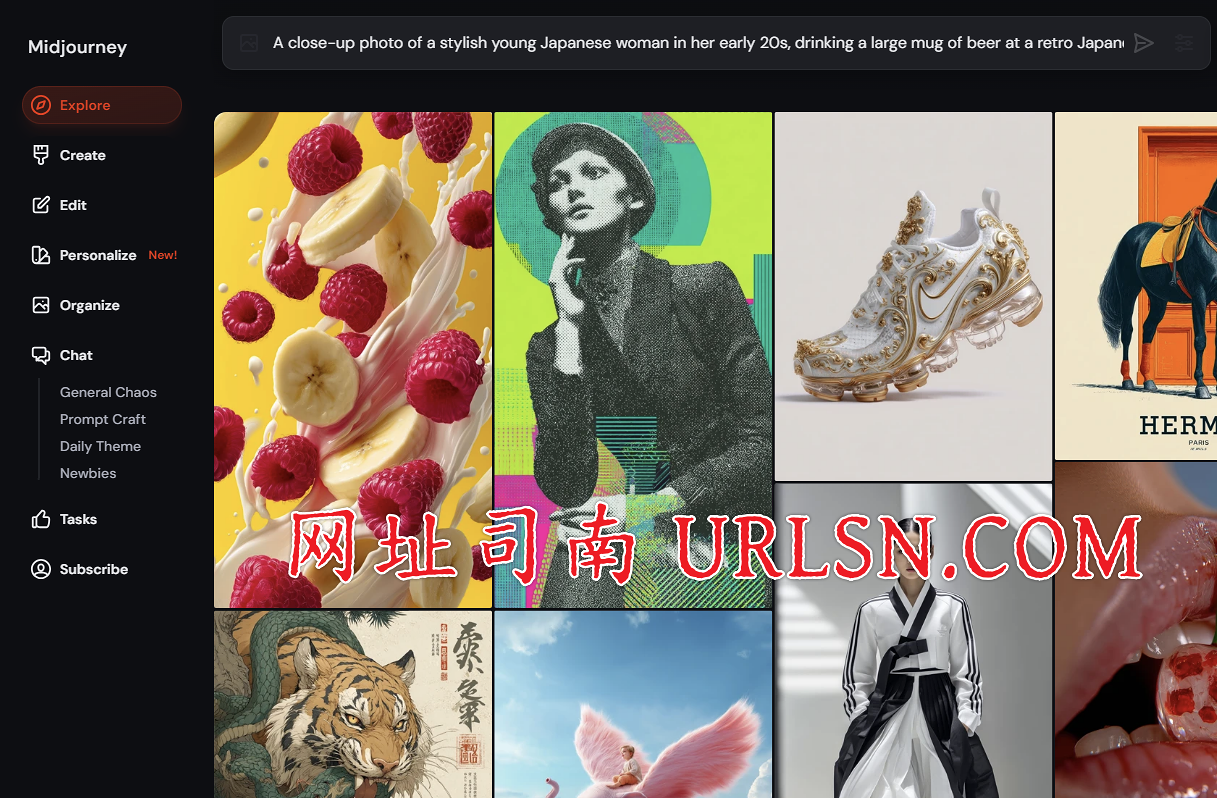This screenshot has width=1217, height=798.
Task: Open the Prompt Craft chat room
Action: [x=103, y=419]
